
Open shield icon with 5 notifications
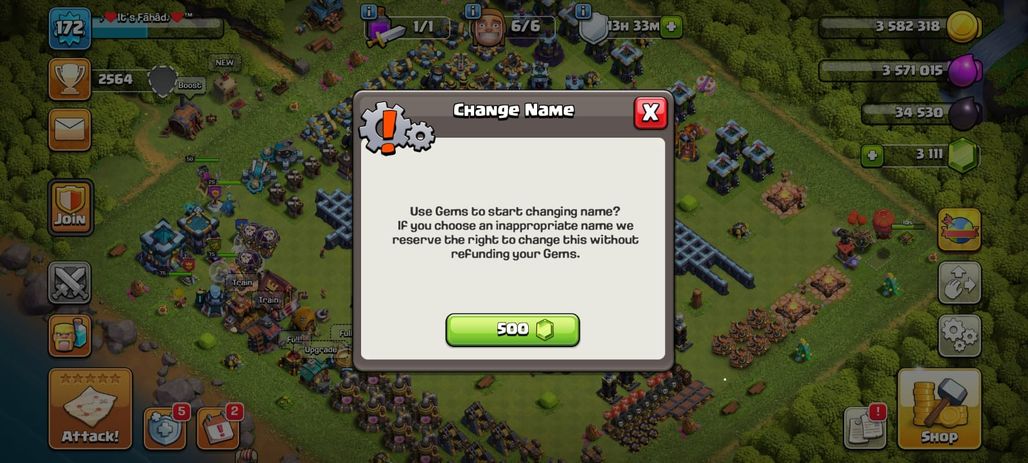click(x=165, y=427)
